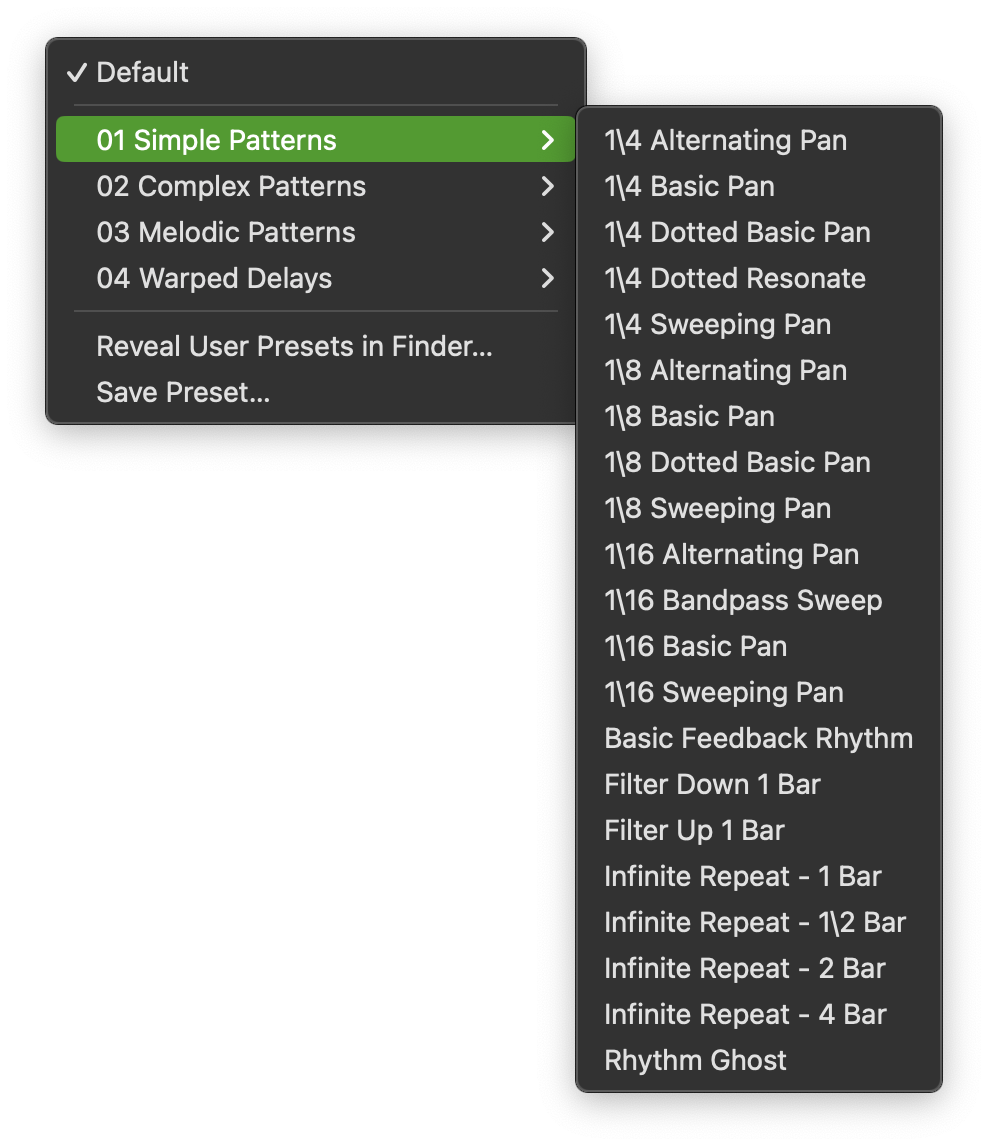Image resolution: width=988 pixels, height=1146 pixels.
Task: Pick the 1\4 Dotted Resonate preset
Action: click(x=759, y=278)
